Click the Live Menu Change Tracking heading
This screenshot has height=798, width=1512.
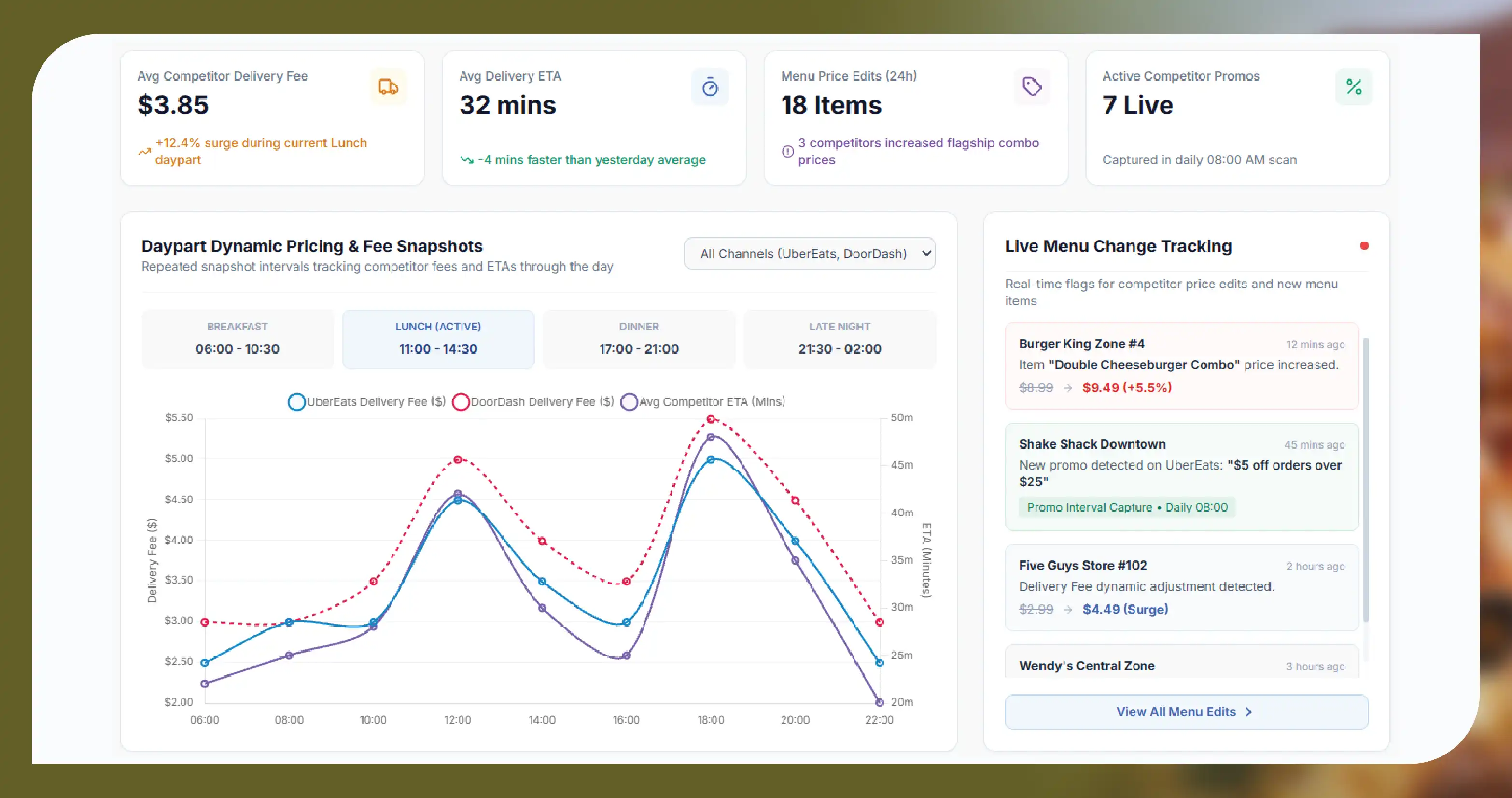click(x=1118, y=246)
